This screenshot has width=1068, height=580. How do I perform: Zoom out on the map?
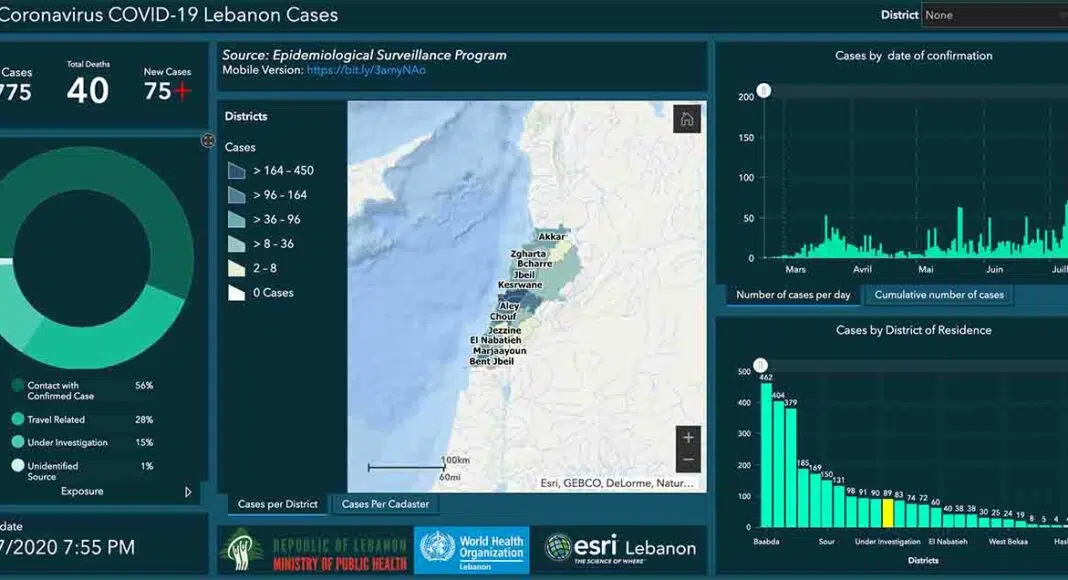(687, 461)
